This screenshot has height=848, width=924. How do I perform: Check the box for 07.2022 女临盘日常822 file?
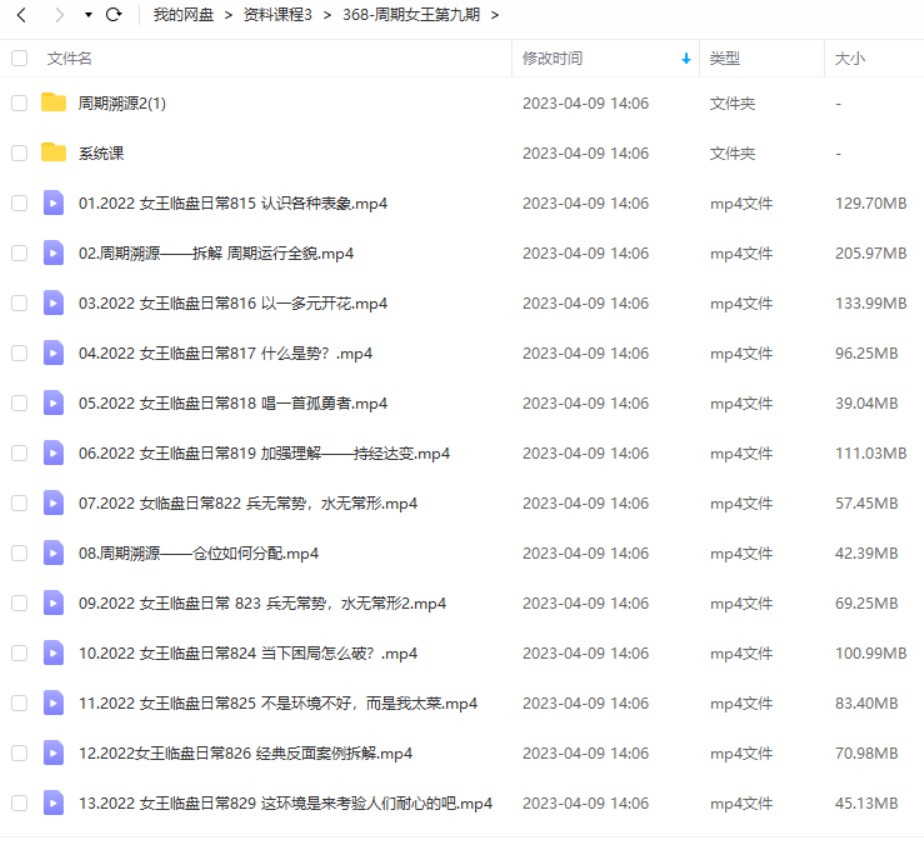pos(19,503)
